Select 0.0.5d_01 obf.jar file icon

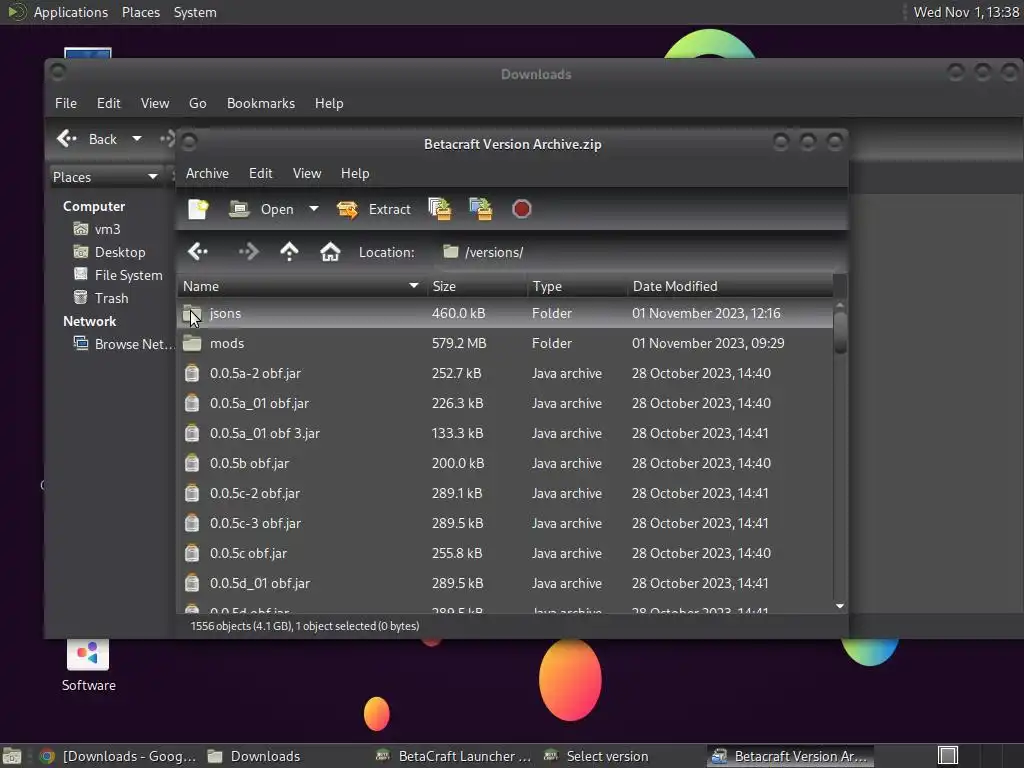192,584
